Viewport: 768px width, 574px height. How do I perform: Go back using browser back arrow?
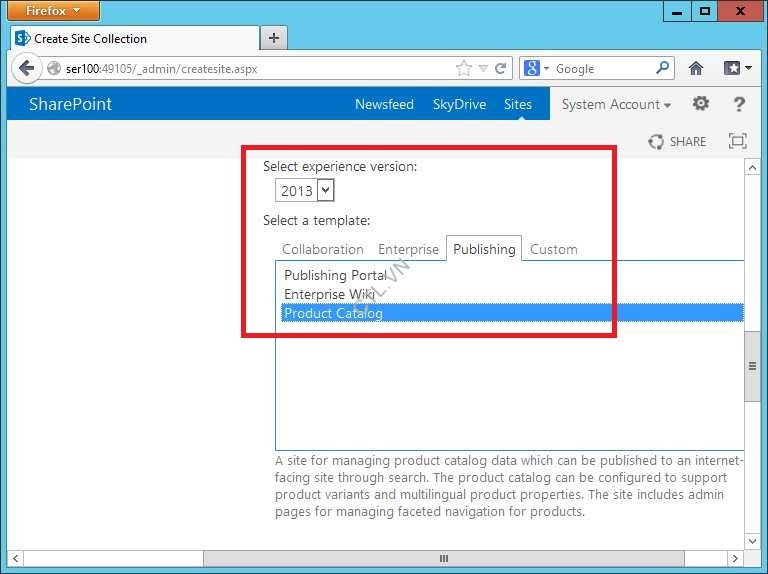(26, 69)
